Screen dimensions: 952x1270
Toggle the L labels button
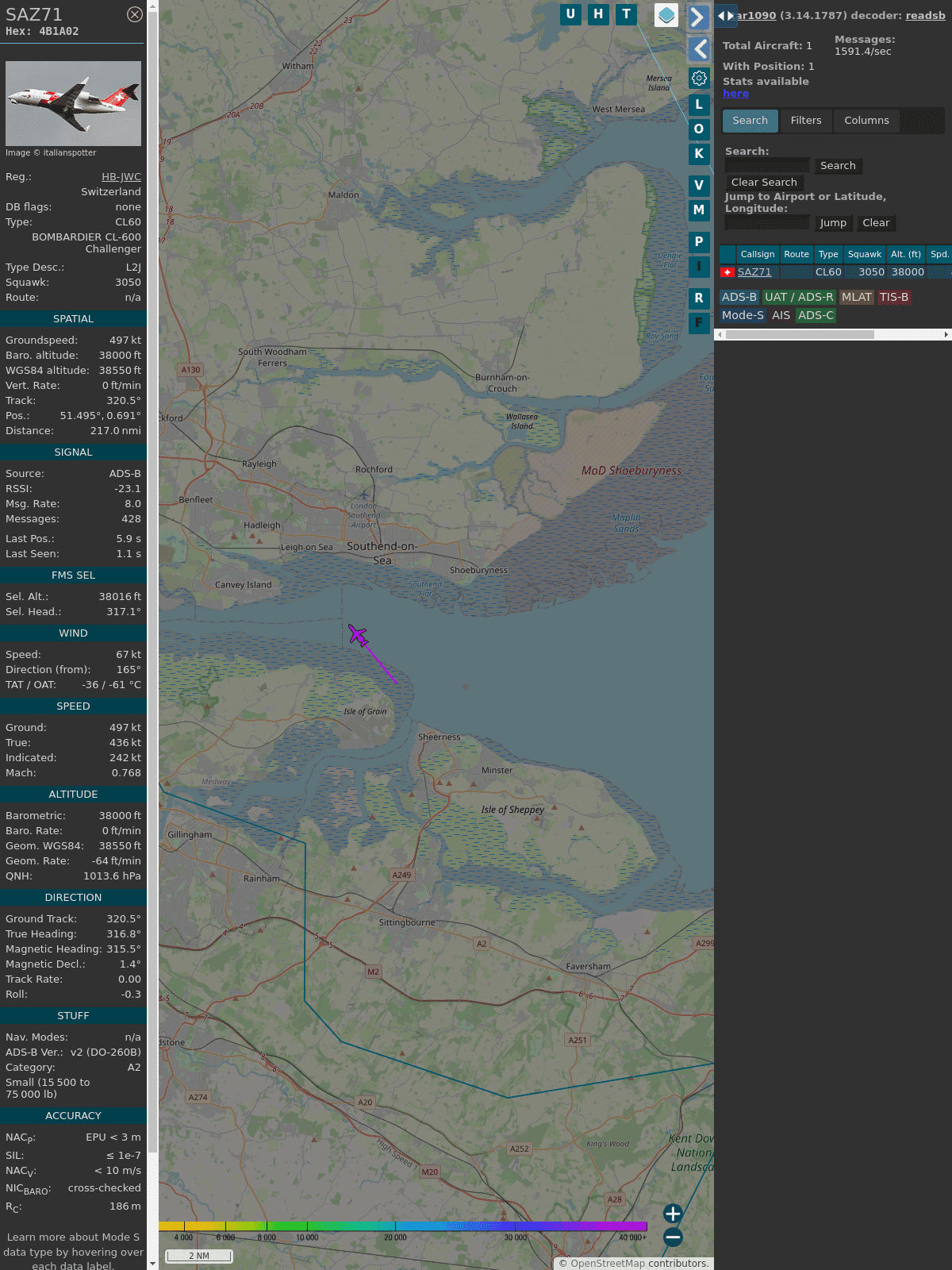point(699,105)
